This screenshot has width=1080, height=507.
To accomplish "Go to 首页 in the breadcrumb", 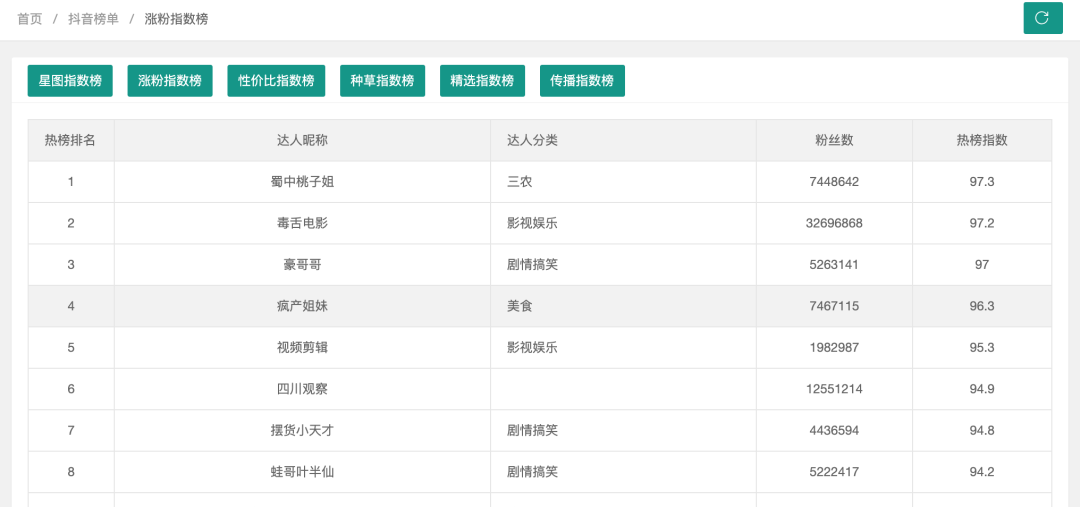I will (x=30, y=19).
